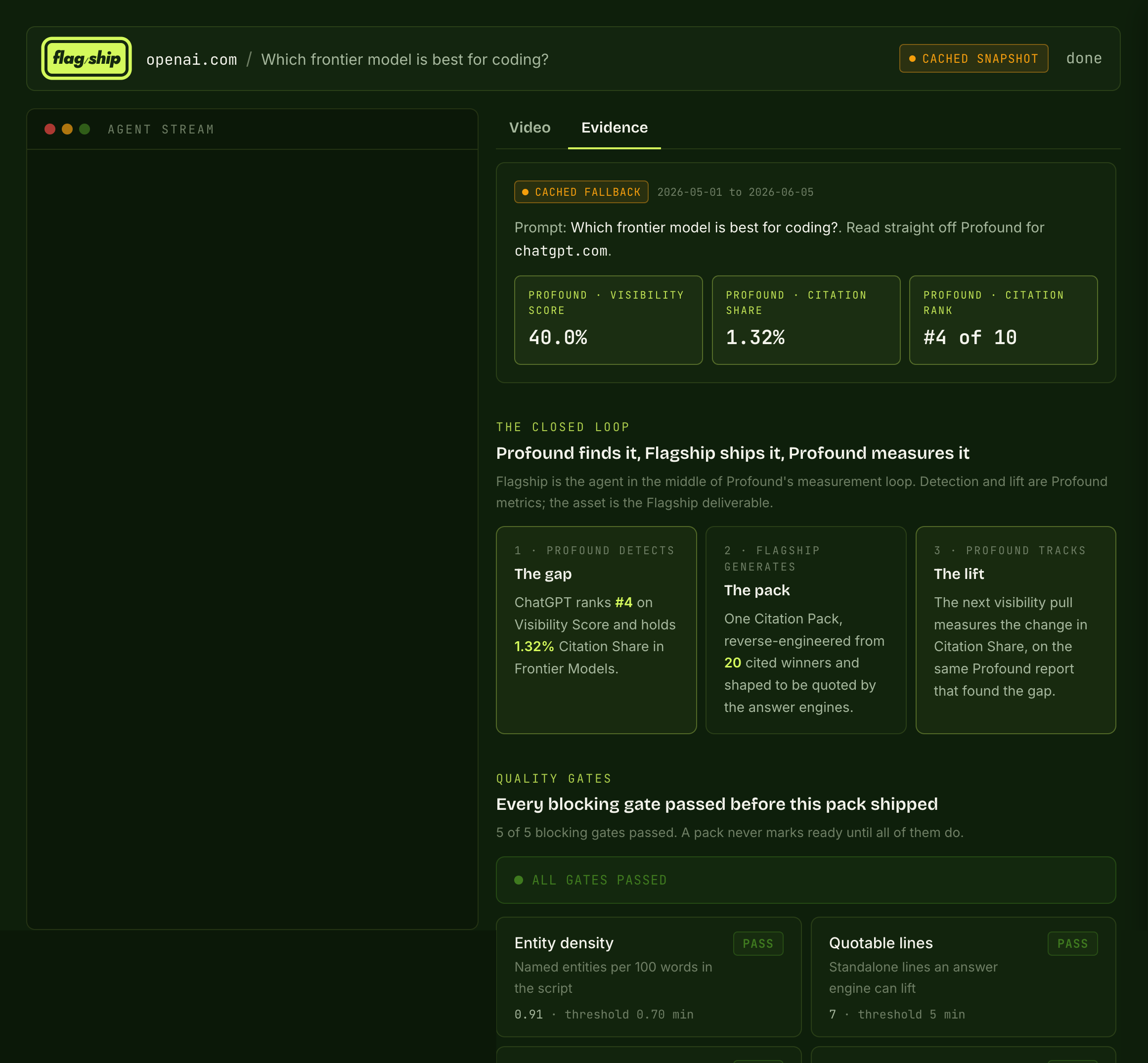Click heading 'Every blocking gate passed before this pack shipped'
This screenshot has height=1063, width=1148.
(x=717, y=804)
